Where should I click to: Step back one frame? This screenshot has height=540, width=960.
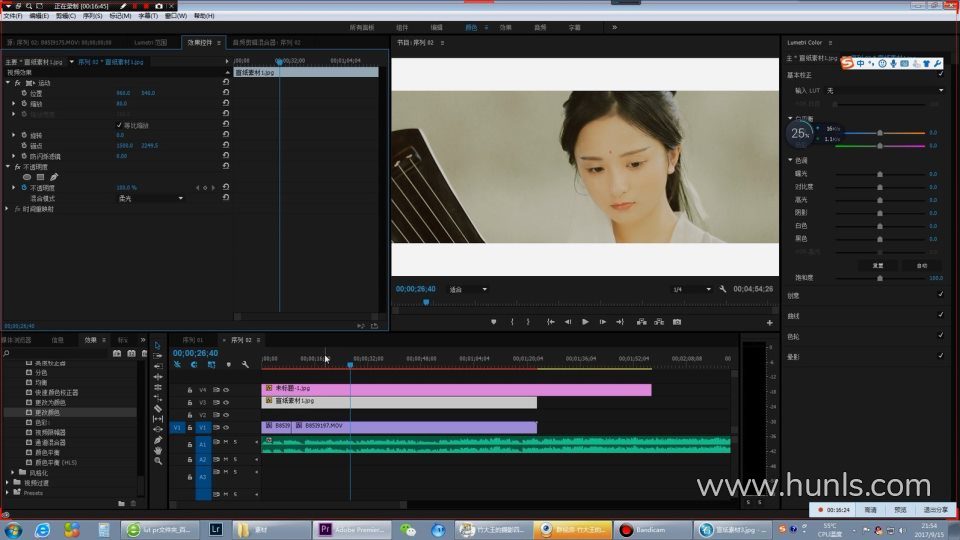pos(568,322)
